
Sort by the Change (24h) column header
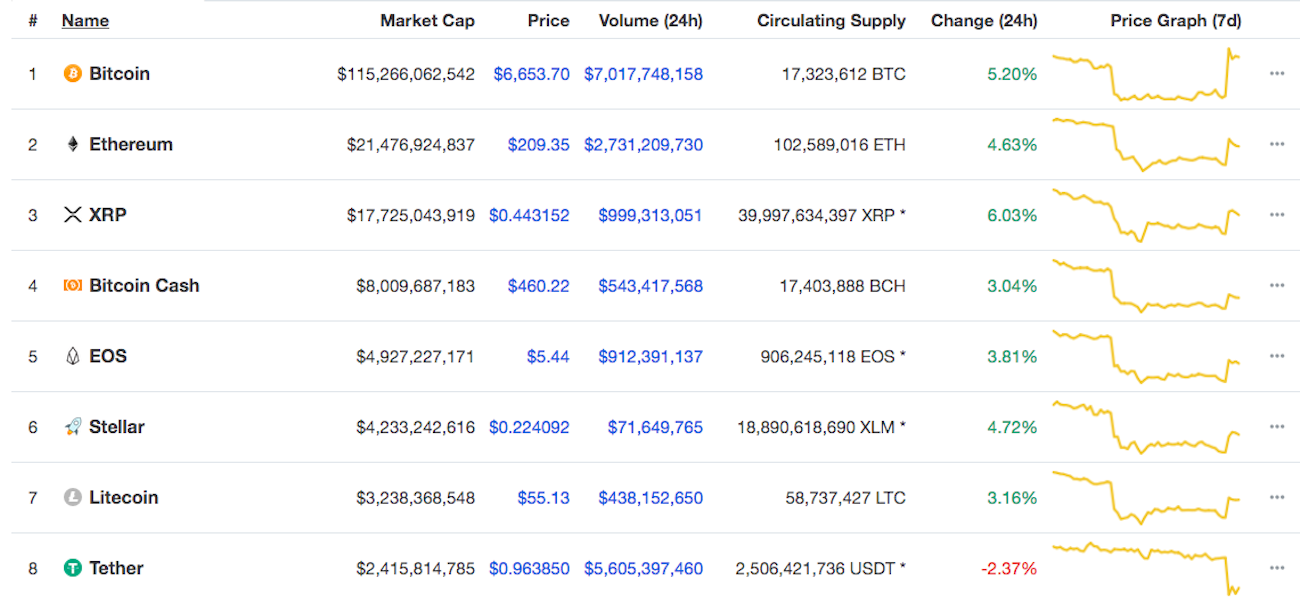click(x=984, y=20)
